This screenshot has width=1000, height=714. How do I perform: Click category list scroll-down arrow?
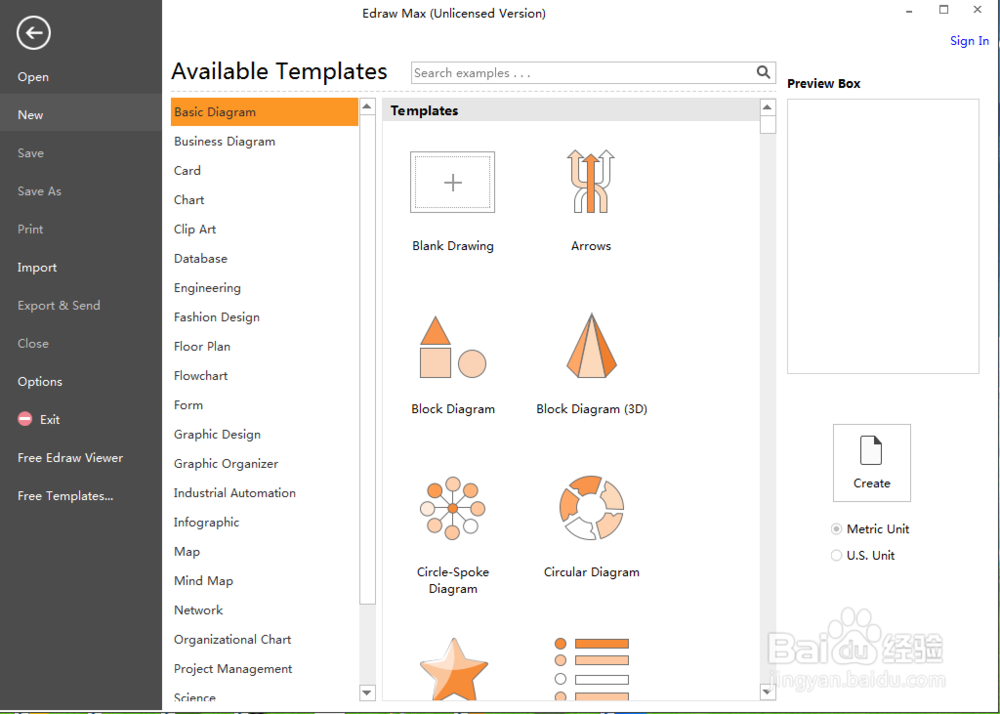click(x=367, y=692)
